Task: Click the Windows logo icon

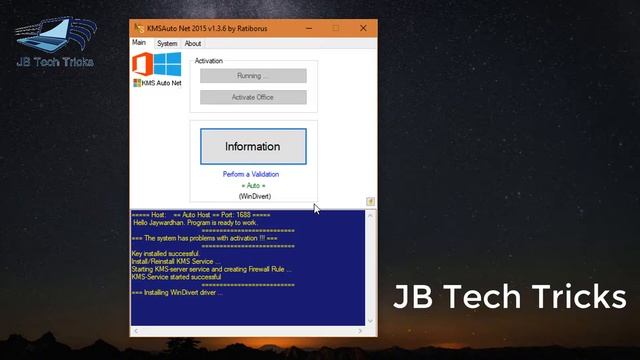Action: 168,64
